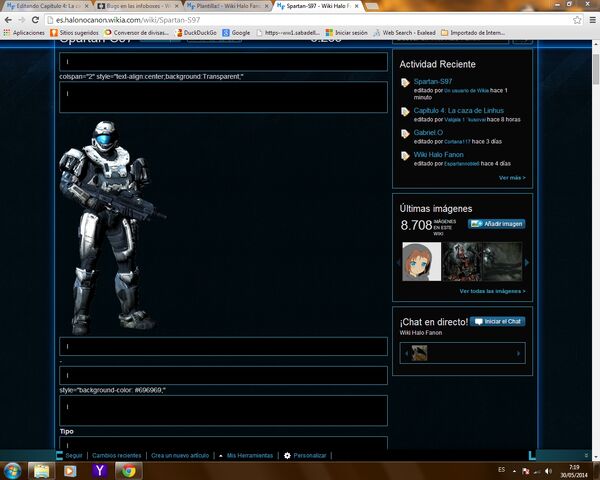This screenshot has width=600, height=480.
Task: Click the edit icon beside Wiki Halo Fanon entry
Action: 405,156
